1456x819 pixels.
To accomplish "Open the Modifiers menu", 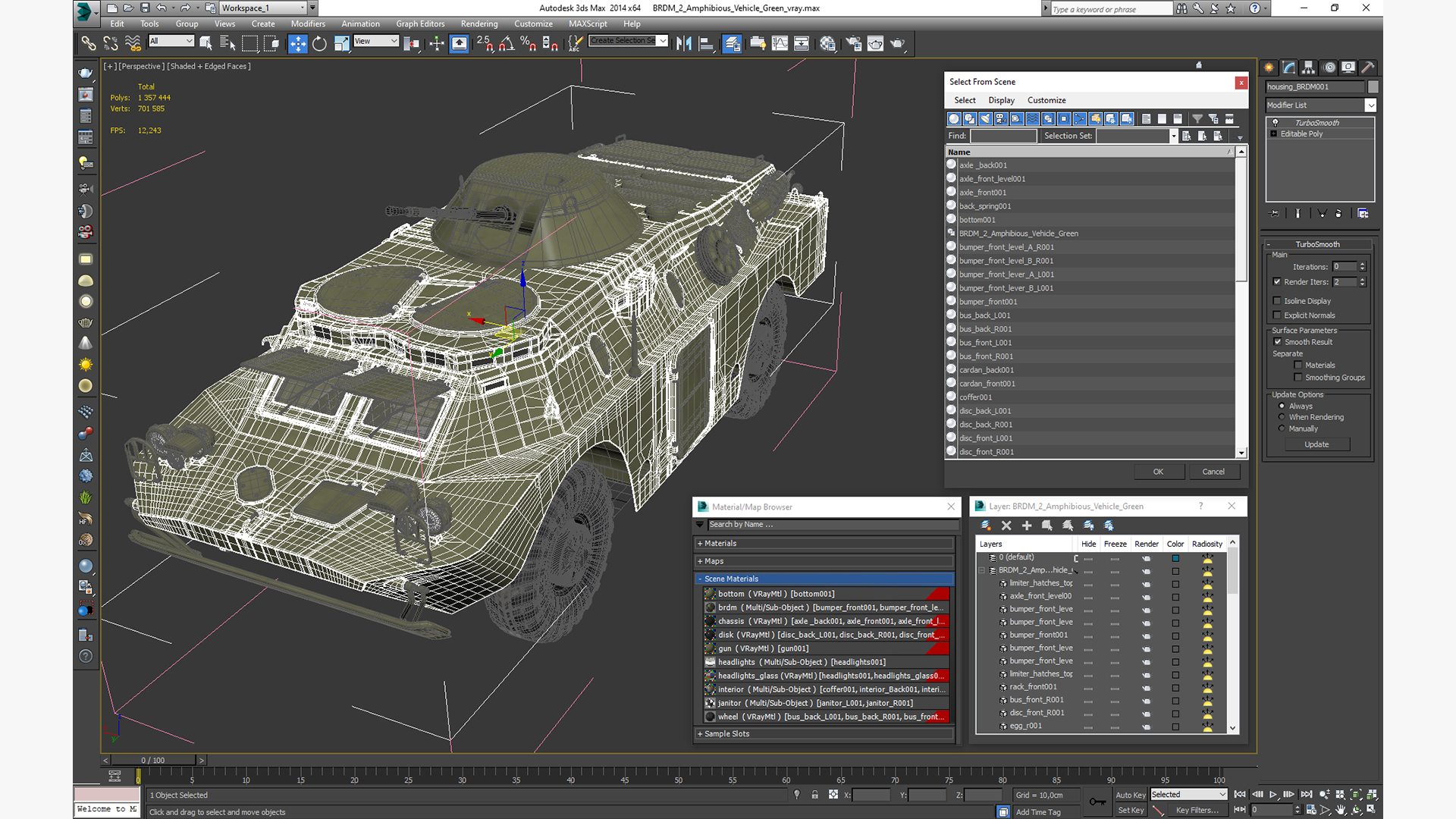I will (x=308, y=24).
